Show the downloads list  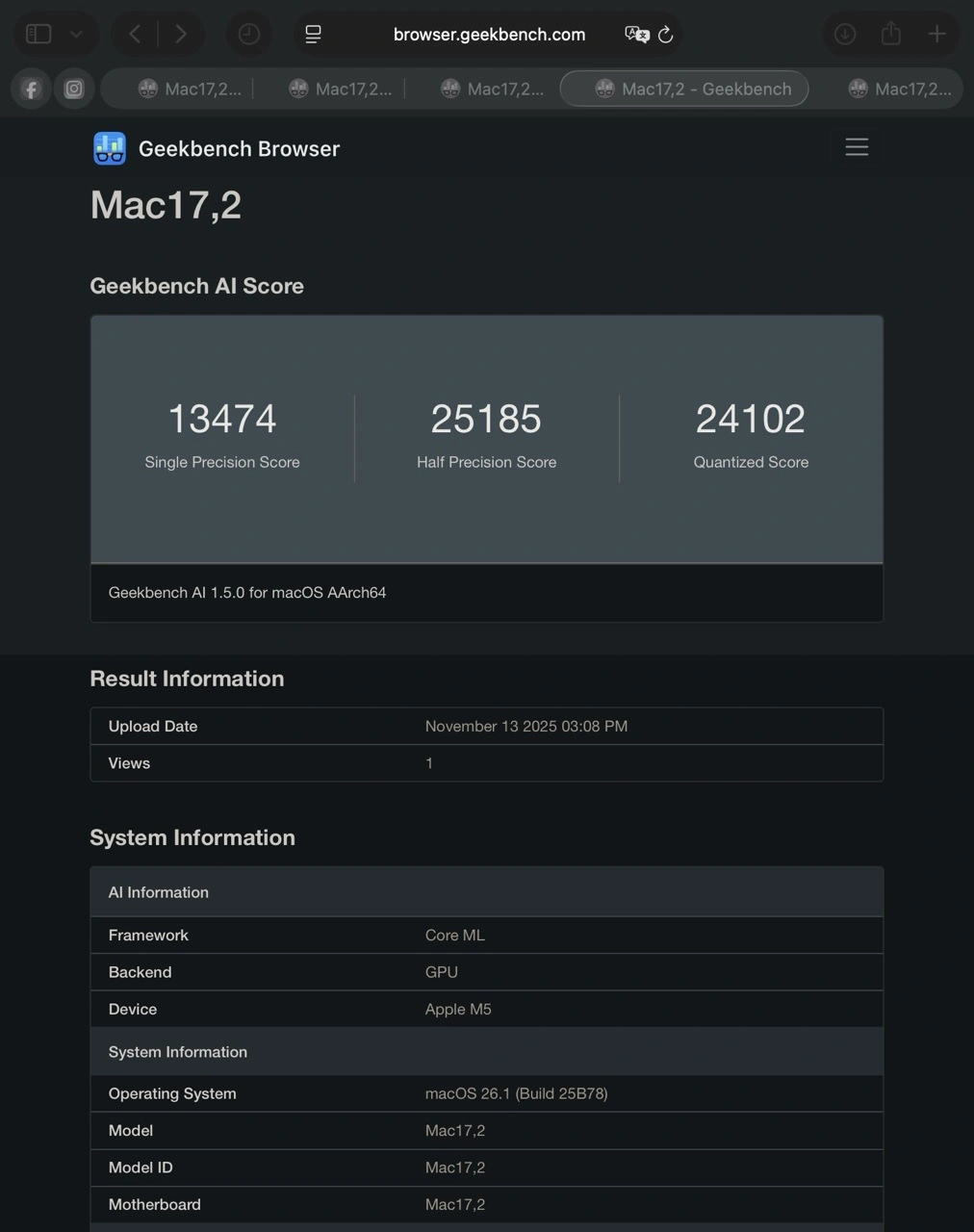pos(844,35)
